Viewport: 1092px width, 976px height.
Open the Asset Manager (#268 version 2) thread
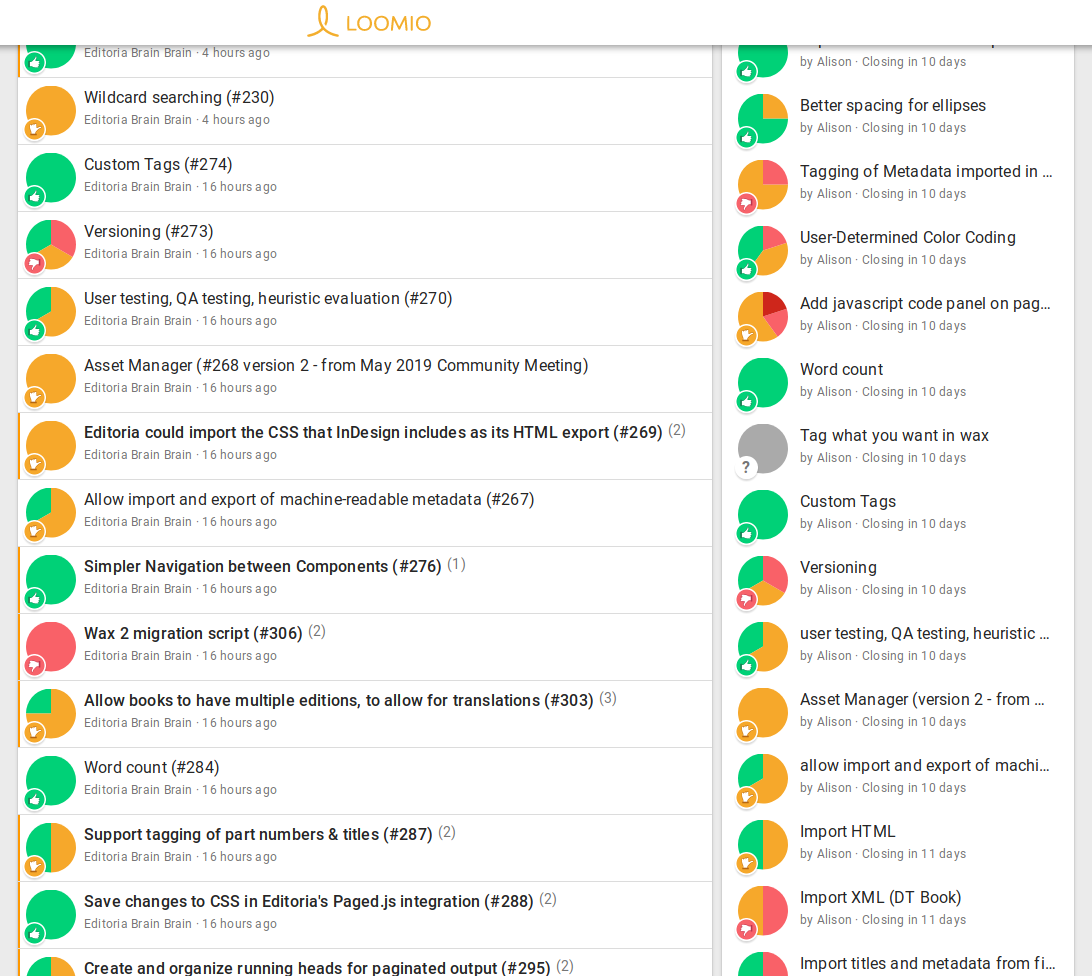coord(336,365)
